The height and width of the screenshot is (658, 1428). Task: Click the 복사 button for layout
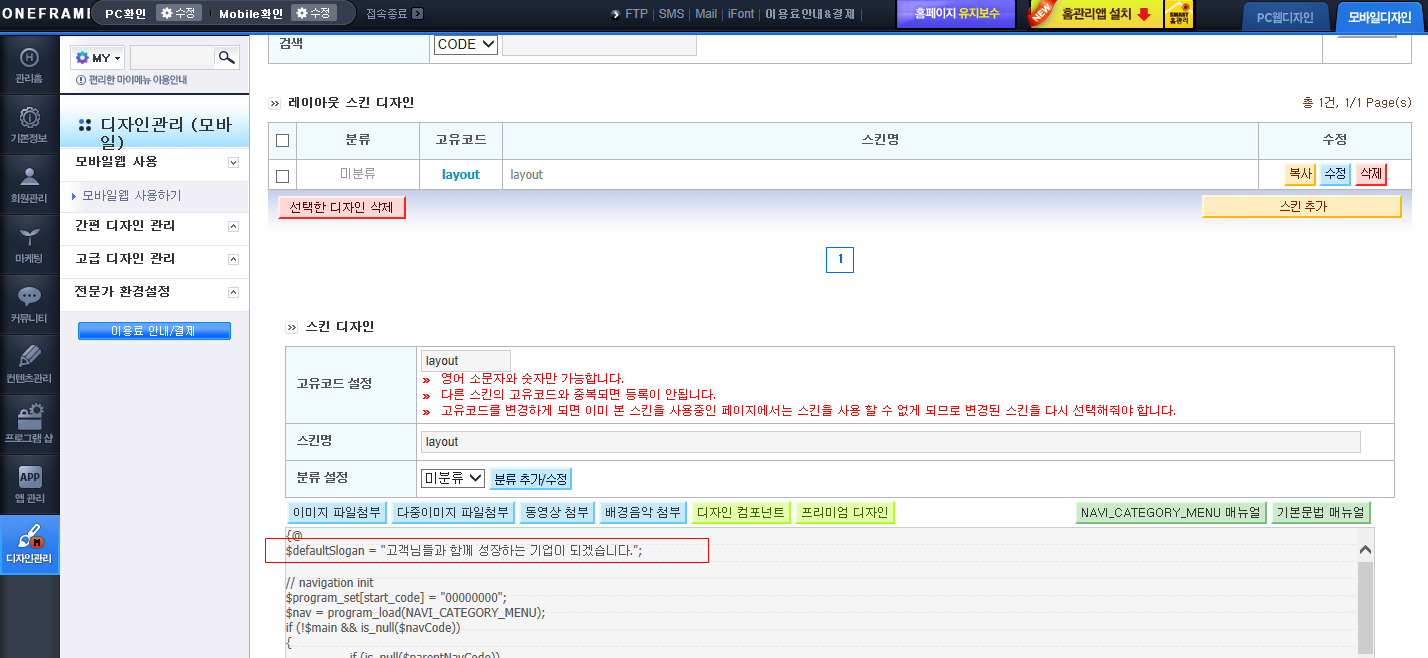1300,174
